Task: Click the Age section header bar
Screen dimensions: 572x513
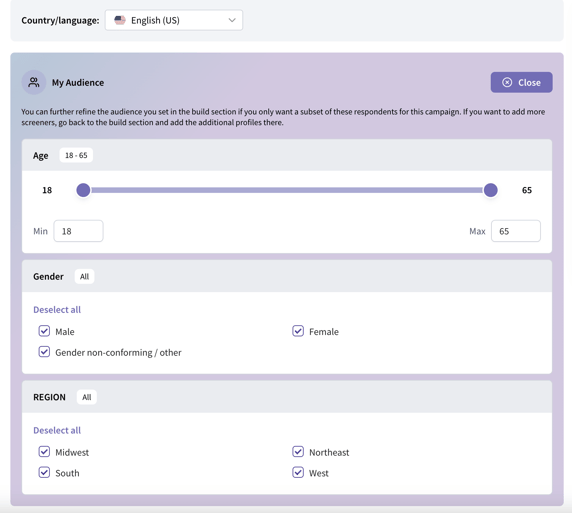Action: point(287,155)
